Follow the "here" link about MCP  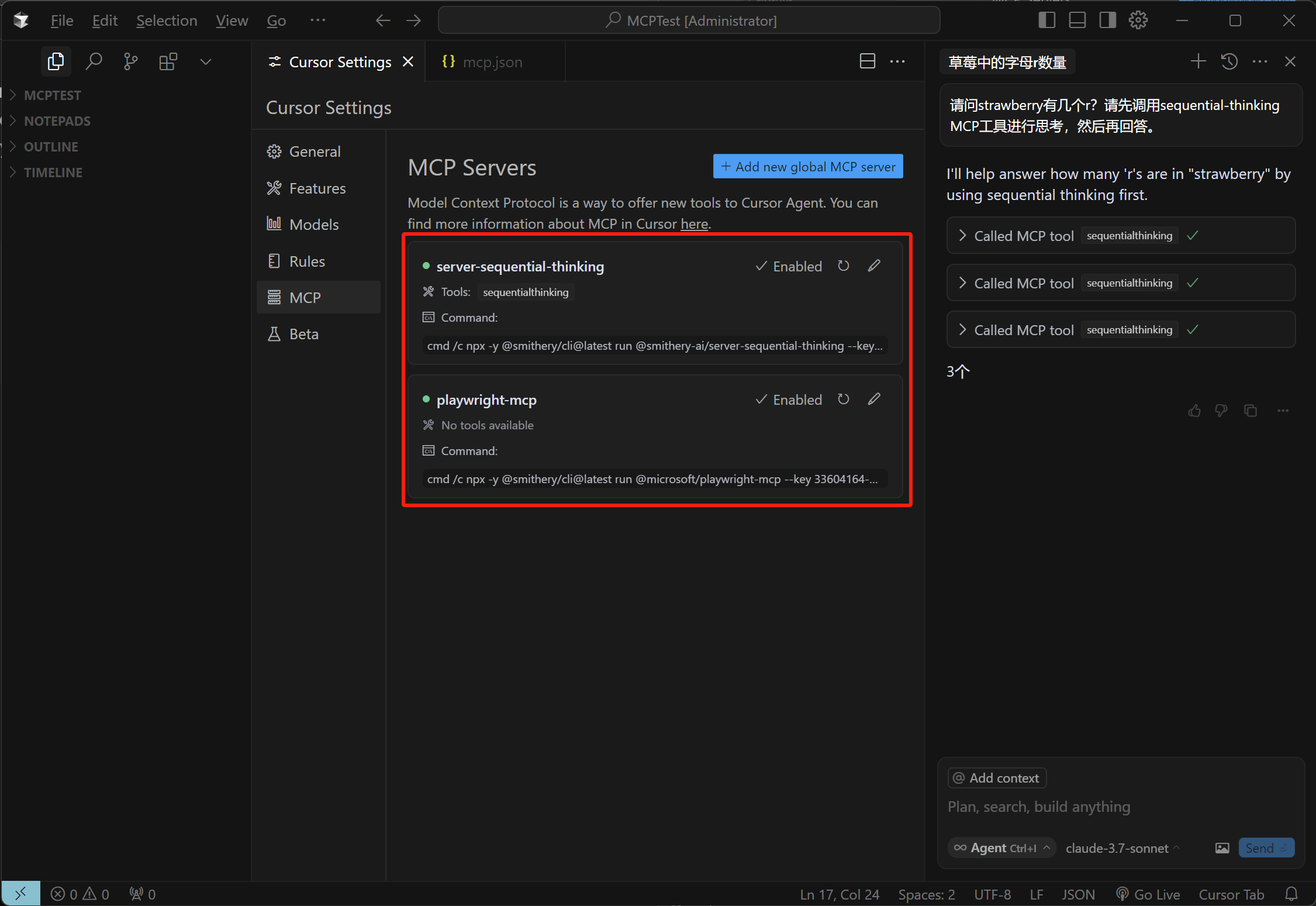tap(694, 224)
